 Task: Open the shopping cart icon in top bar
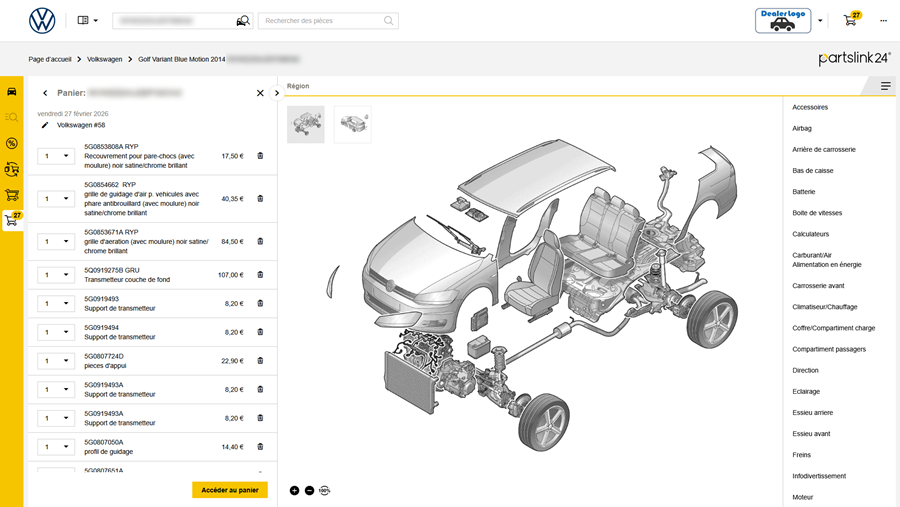click(x=851, y=20)
